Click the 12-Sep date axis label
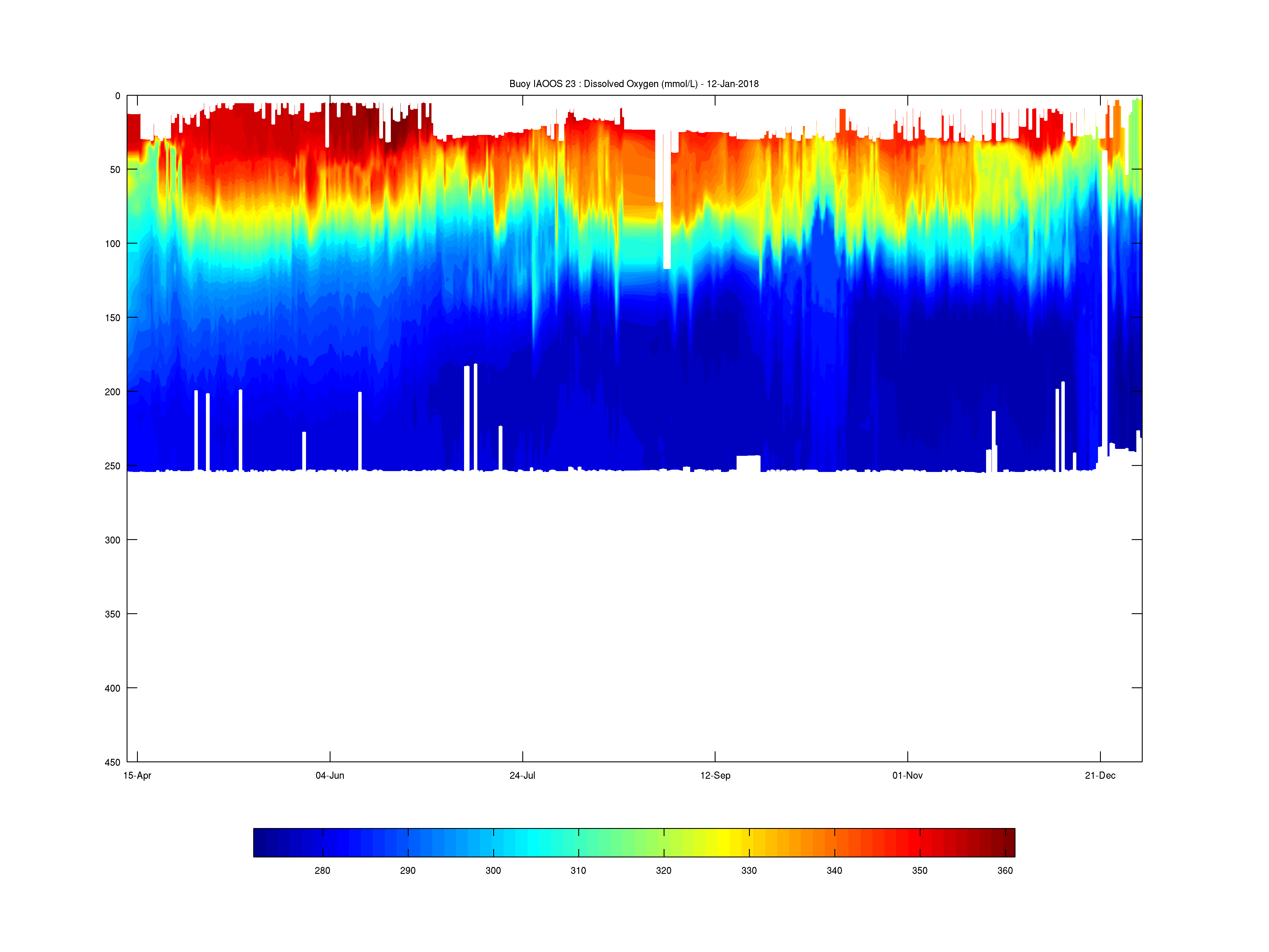Viewport: 1269px width, 952px height. tap(715, 775)
